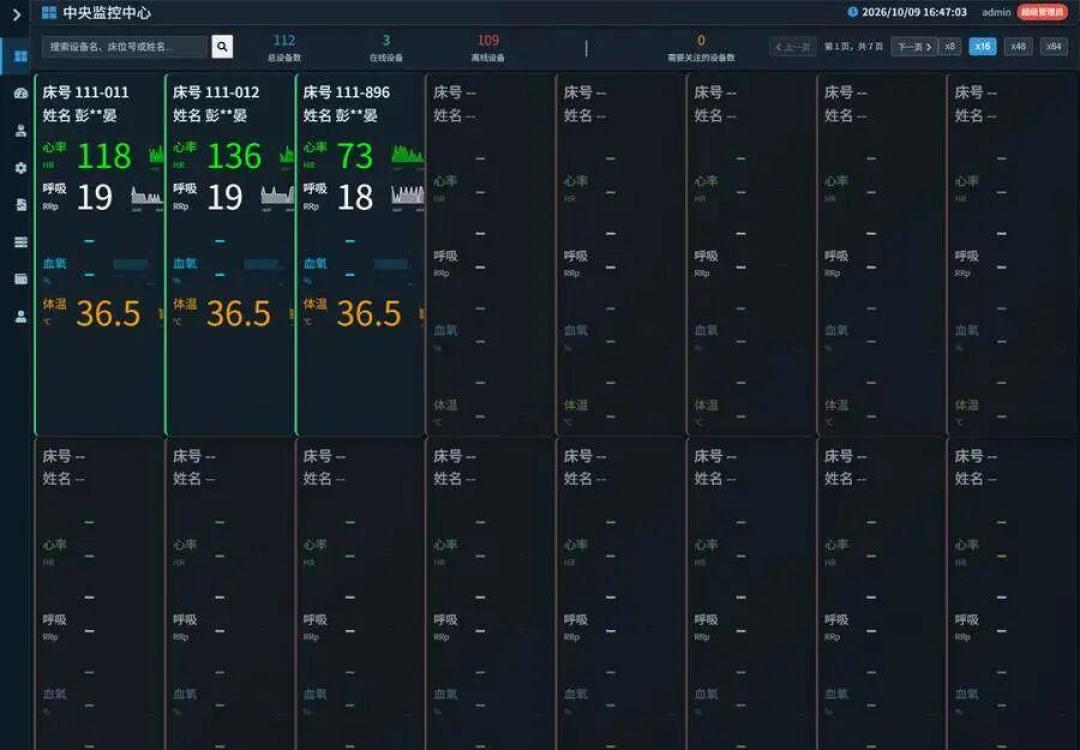Viewport: 1080px width, 750px height.
Task: Click respiration value 19 on bed 111-011
Action: coord(94,198)
